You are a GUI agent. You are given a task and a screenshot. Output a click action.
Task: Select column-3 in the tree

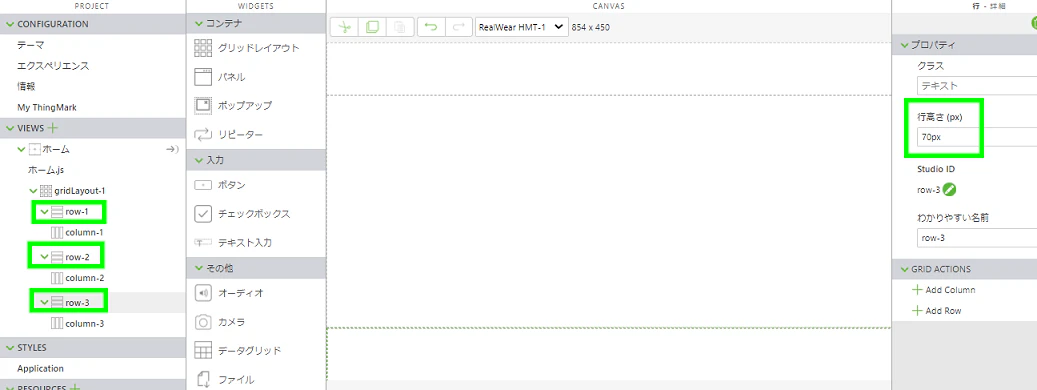[x=85, y=324]
